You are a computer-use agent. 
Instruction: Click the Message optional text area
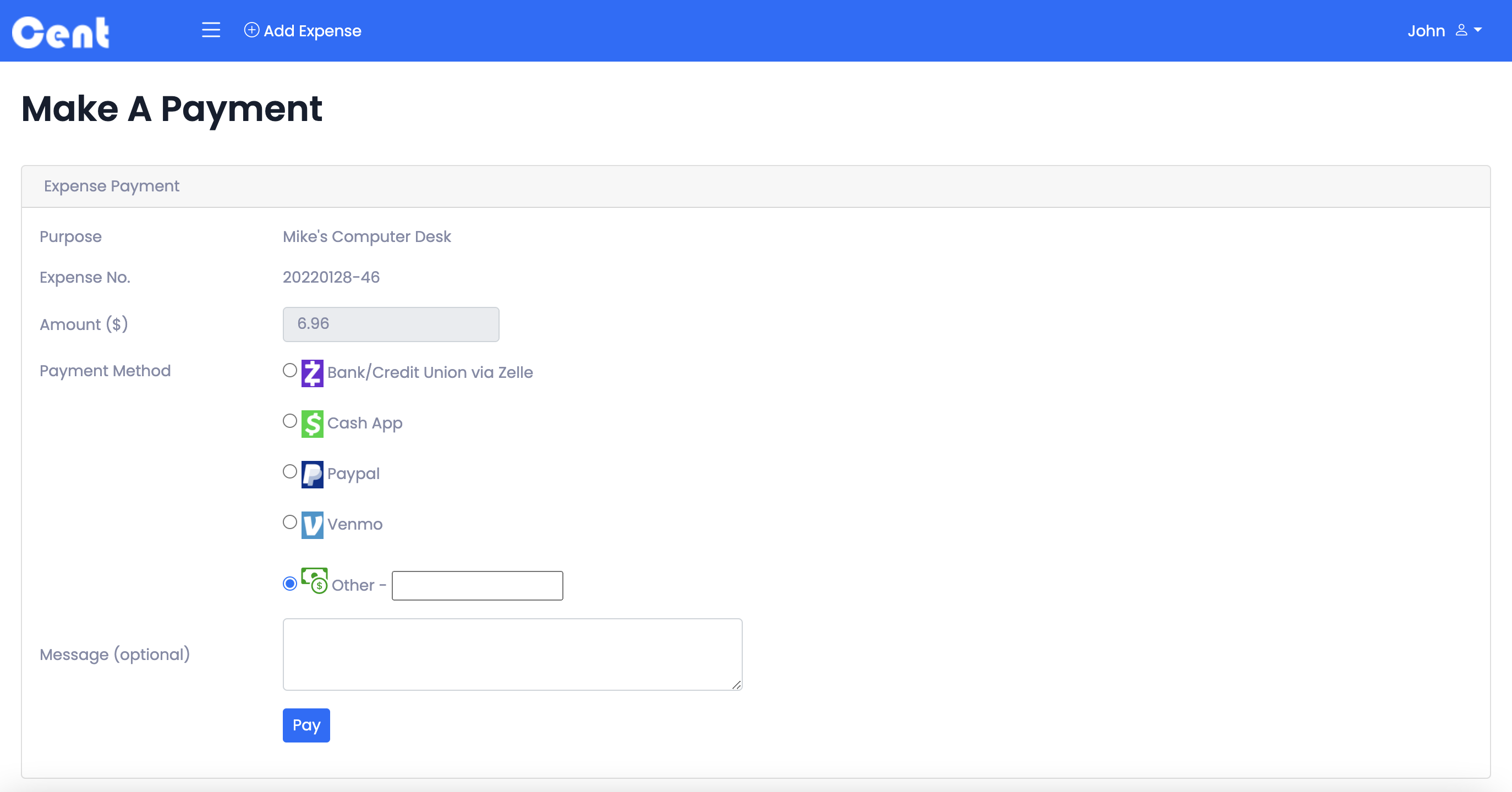click(512, 653)
